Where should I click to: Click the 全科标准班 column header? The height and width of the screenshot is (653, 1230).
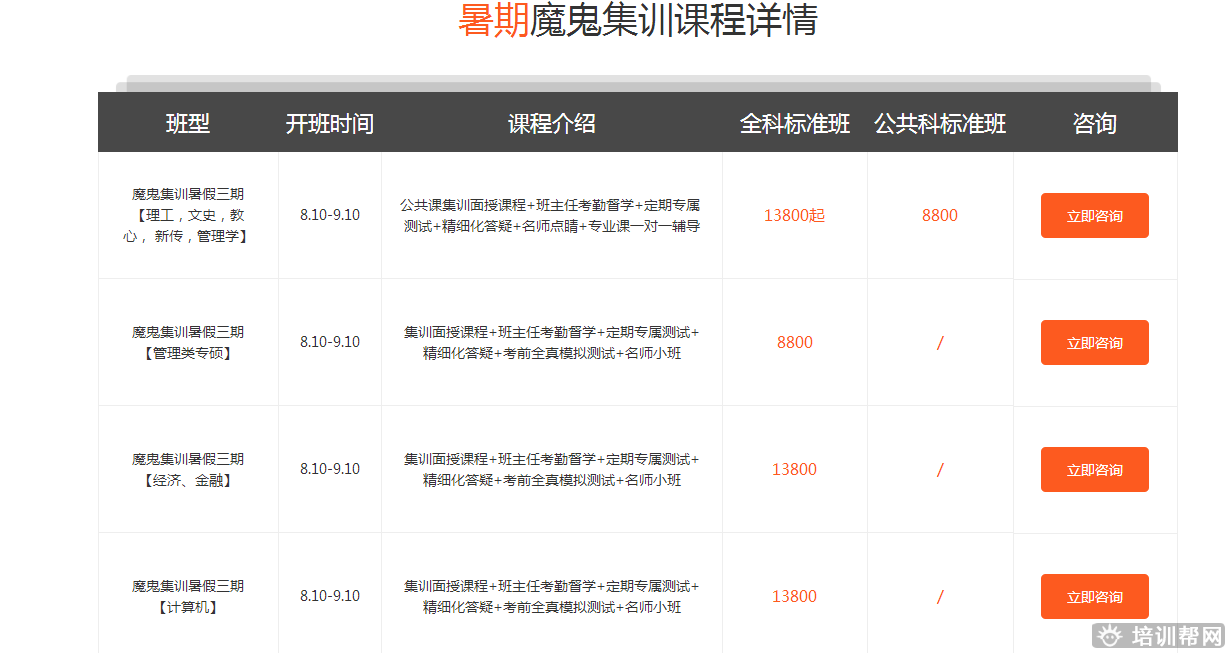tap(794, 124)
